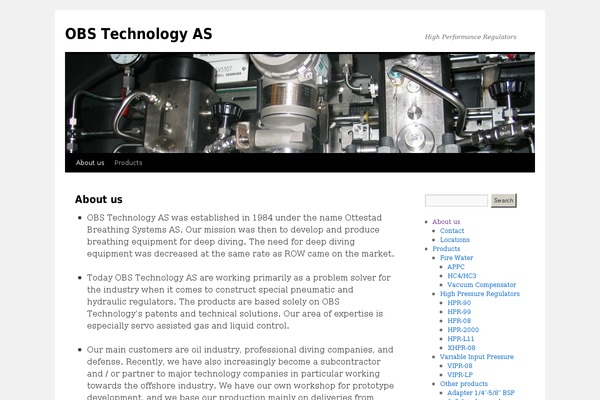Open the HPR-08 product link
The width and height of the screenshot is (600, 400).
coord(459,321)
